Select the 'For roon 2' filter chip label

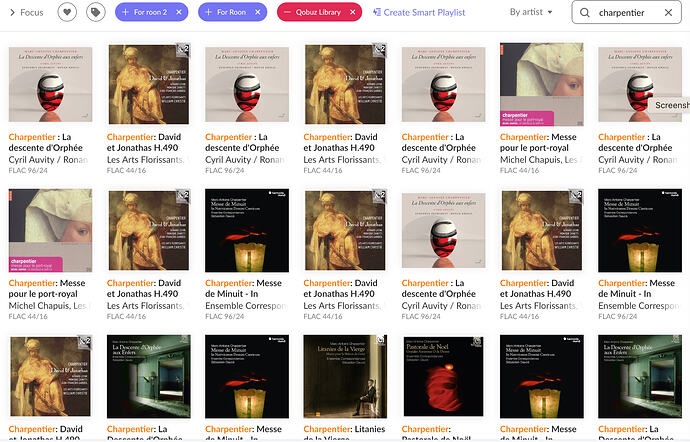(150, 12)
